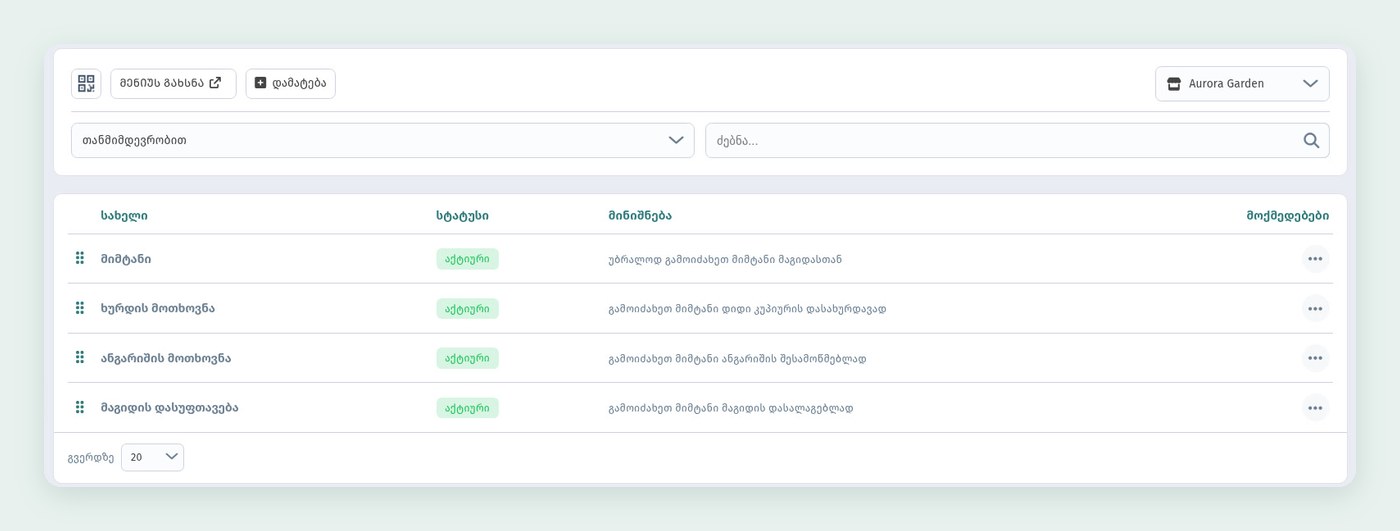Click the hint უბრალოდ გამოიძახეთ მიმტანი მაგიდასთან

[x=725, y=259]
